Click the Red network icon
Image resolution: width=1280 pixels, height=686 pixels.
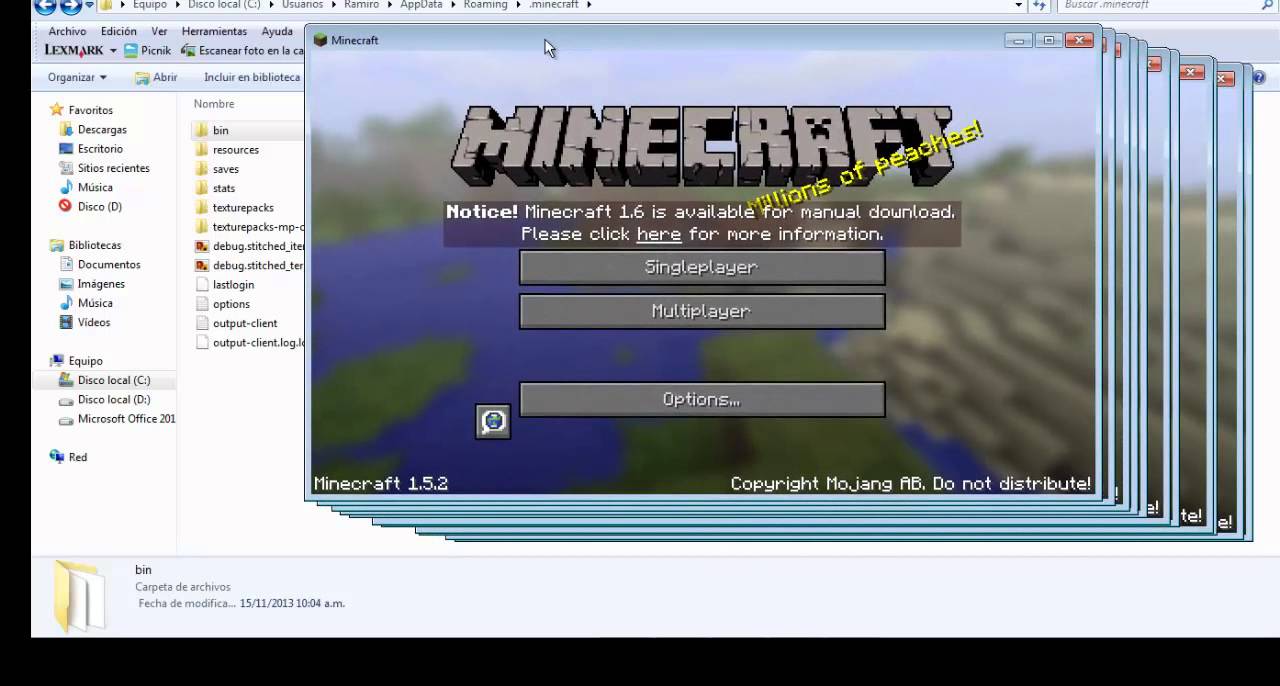56,457
